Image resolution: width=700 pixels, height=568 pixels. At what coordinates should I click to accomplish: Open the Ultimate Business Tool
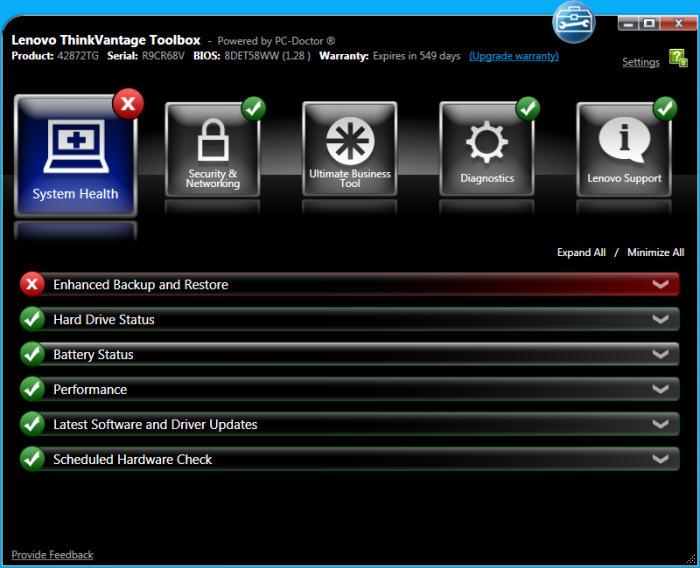[x=349, y=150]
